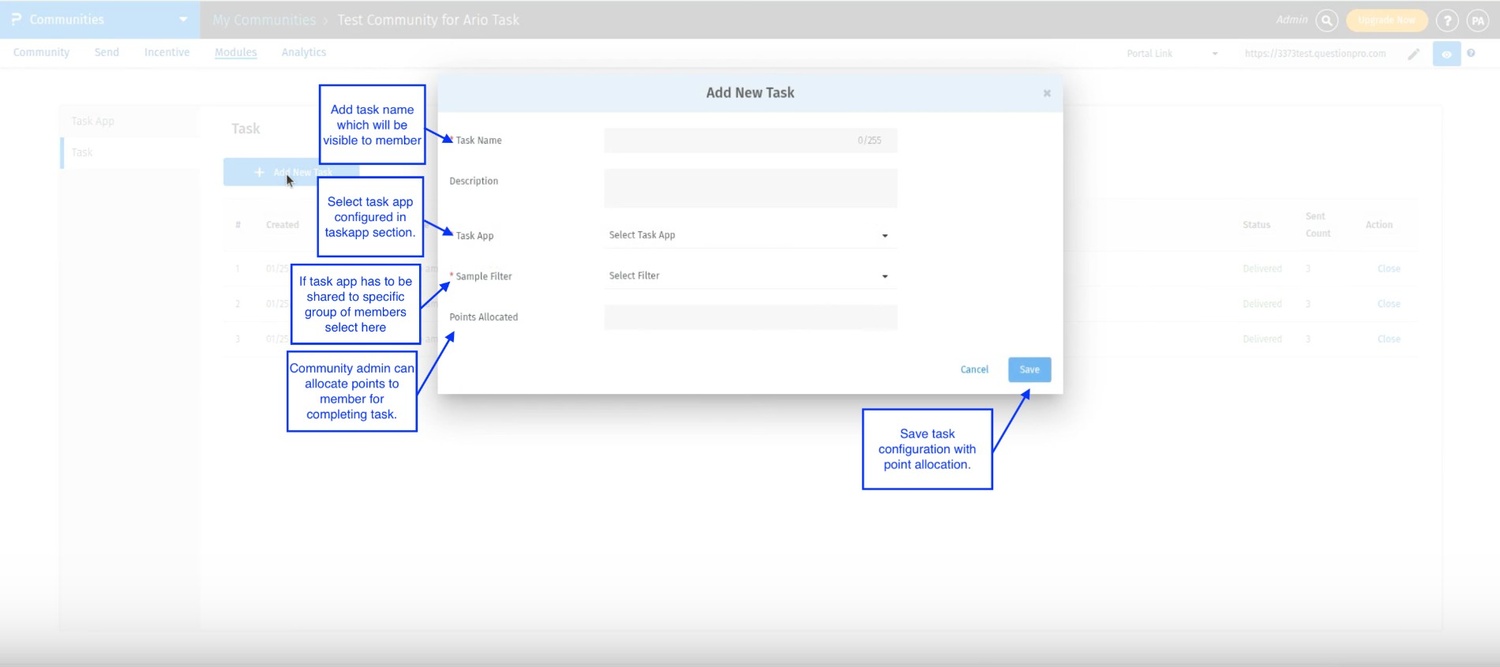Expand the Communities product dropdown
The width and height of the screenshot is (1500, 667).
tap(183, 20)
